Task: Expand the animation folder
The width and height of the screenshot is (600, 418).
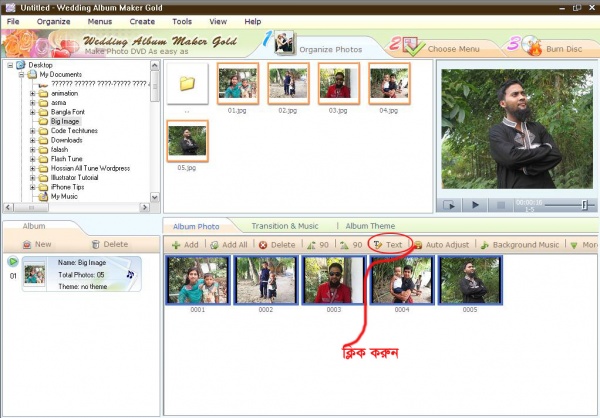Action: pyautogui.click(x=33, y=93)
